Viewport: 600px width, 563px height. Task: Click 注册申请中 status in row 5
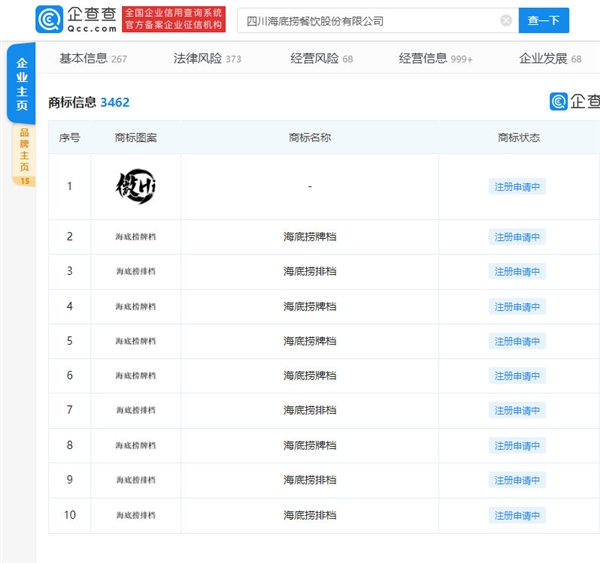(x=517, y=341)
